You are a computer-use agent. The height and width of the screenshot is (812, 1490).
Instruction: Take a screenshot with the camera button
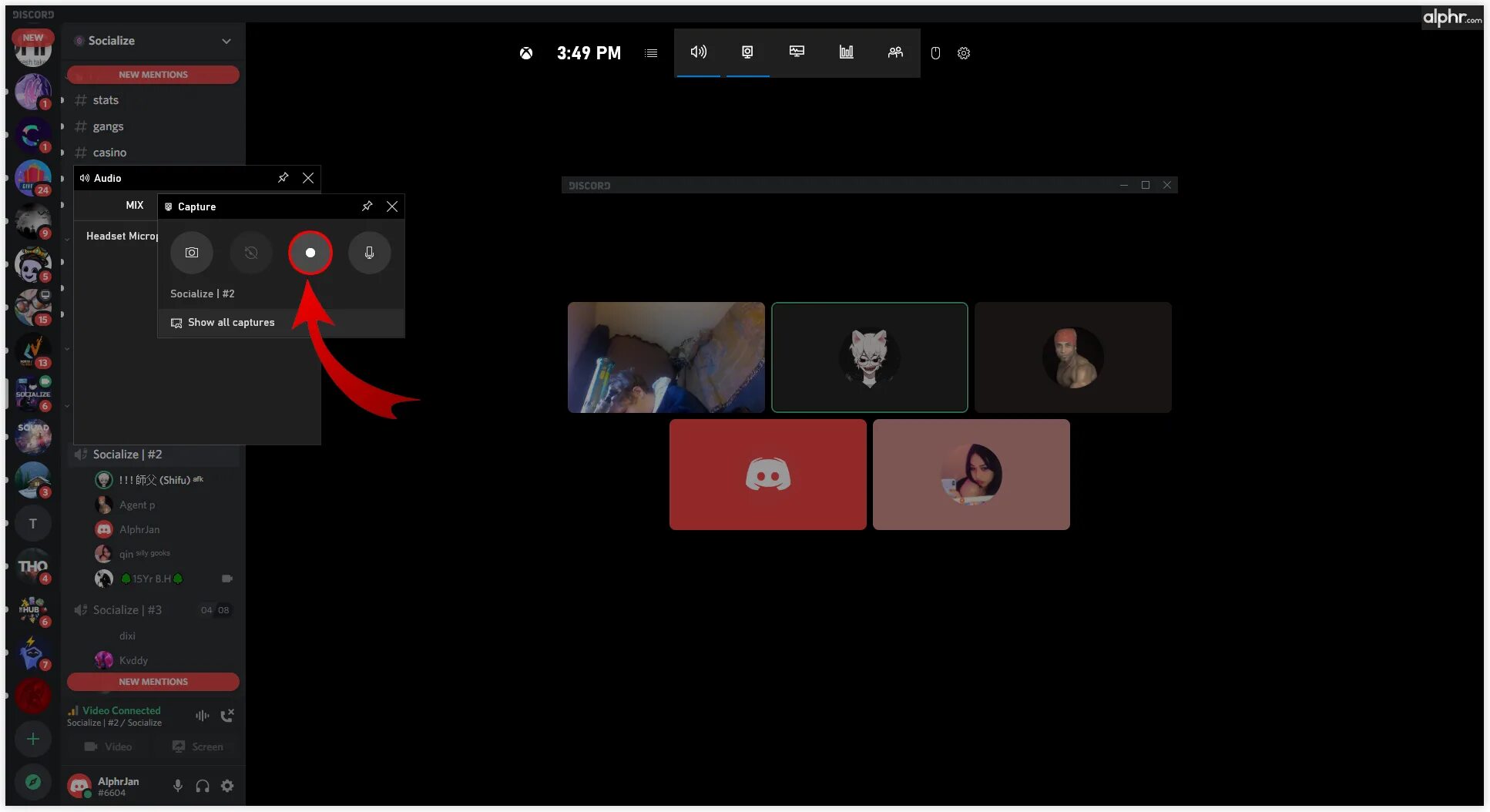pyautogui.click(x=192, y=253)
